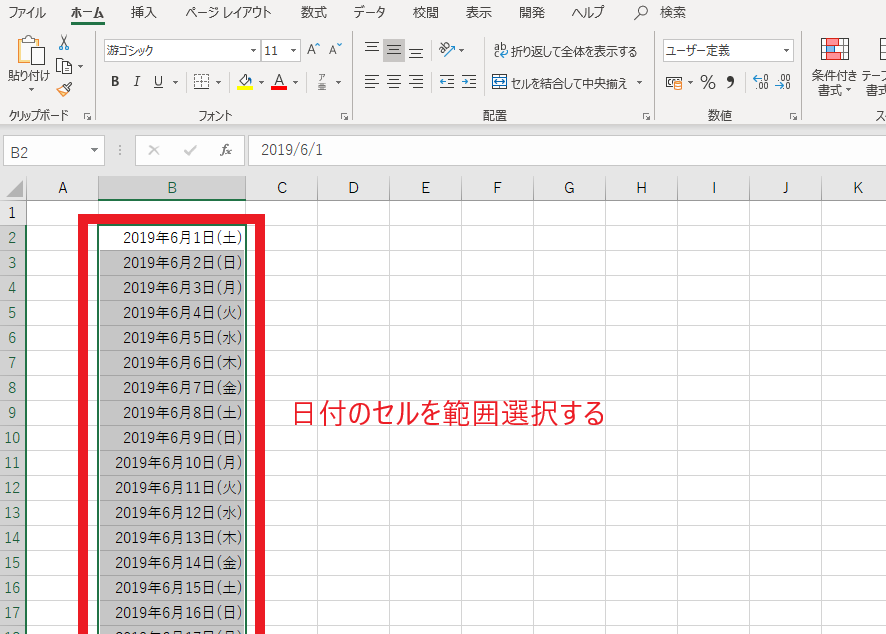
Task: Open borders dropdown arrow
Action: pyautogui.click(x=218, y=82)
